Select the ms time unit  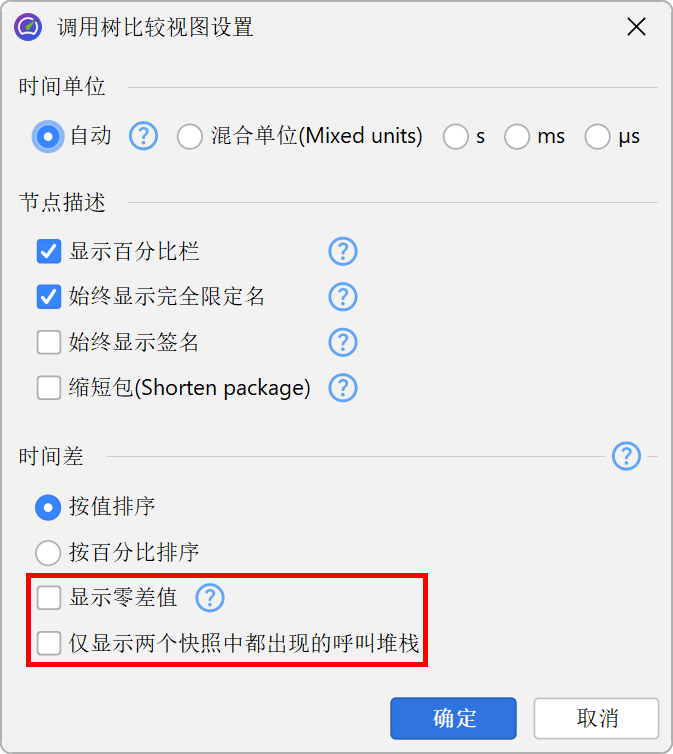pyautogui.click(x=517, y=137)
